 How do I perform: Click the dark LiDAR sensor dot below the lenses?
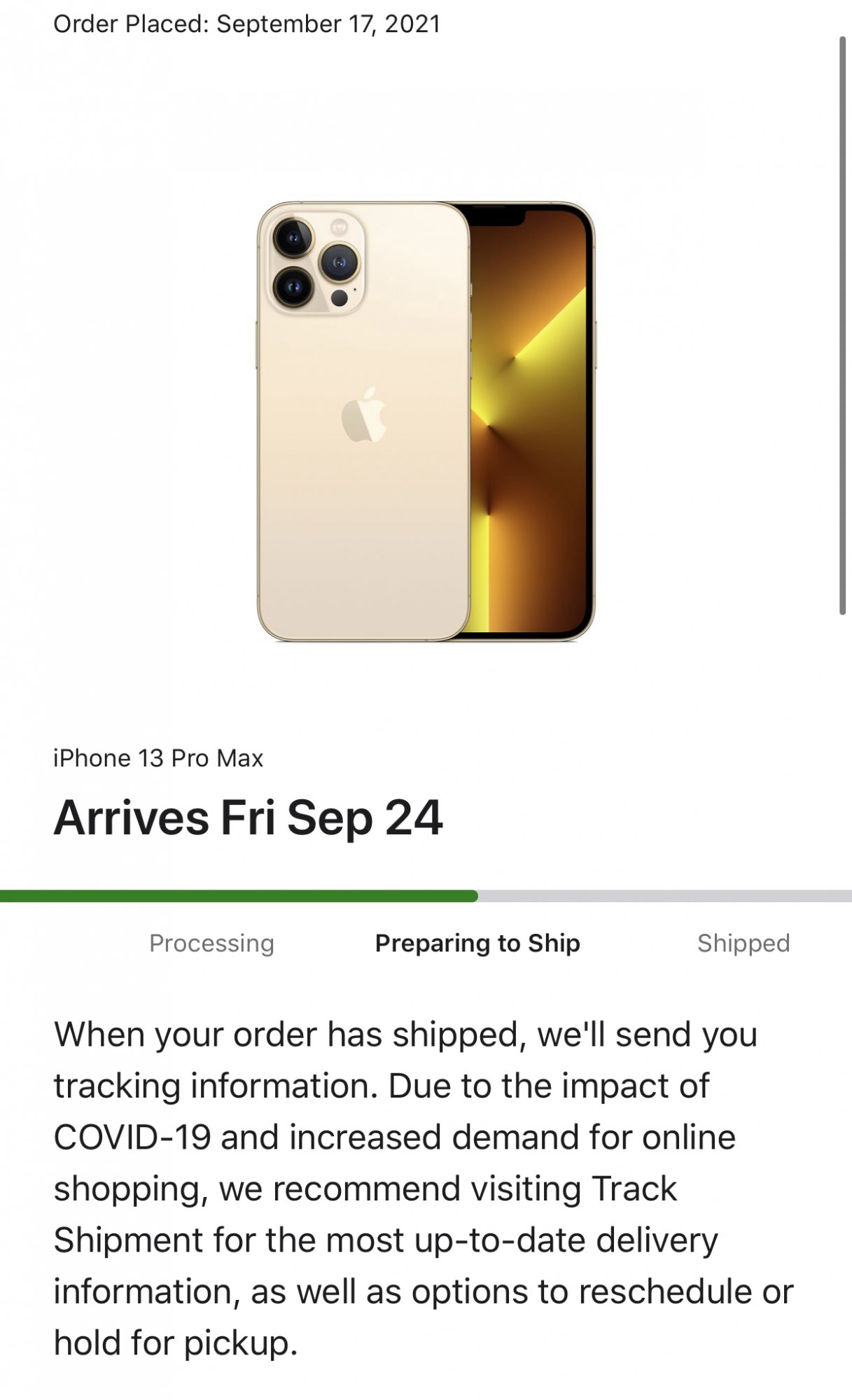point(340,298)
